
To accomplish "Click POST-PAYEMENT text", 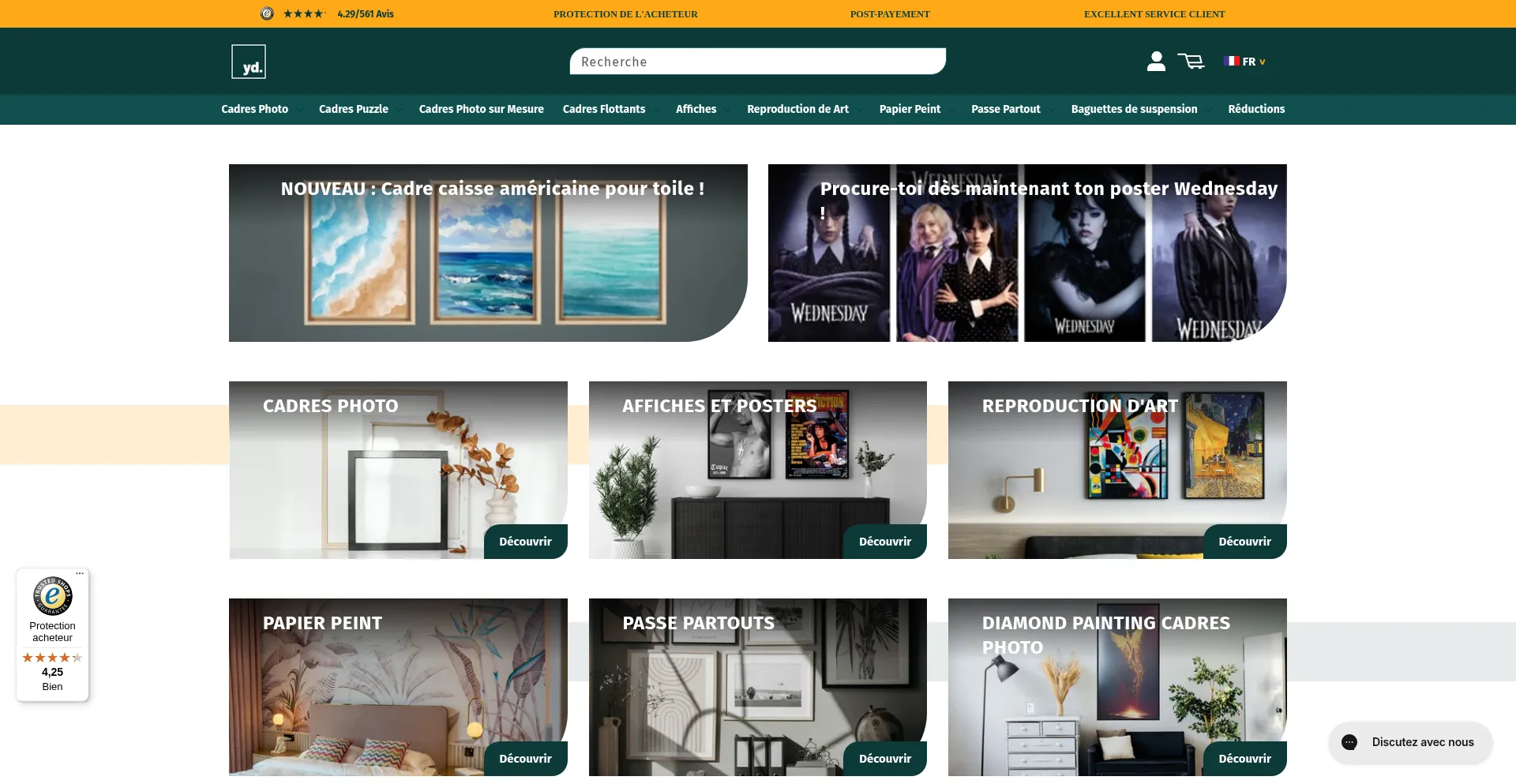I will (890, 14).
